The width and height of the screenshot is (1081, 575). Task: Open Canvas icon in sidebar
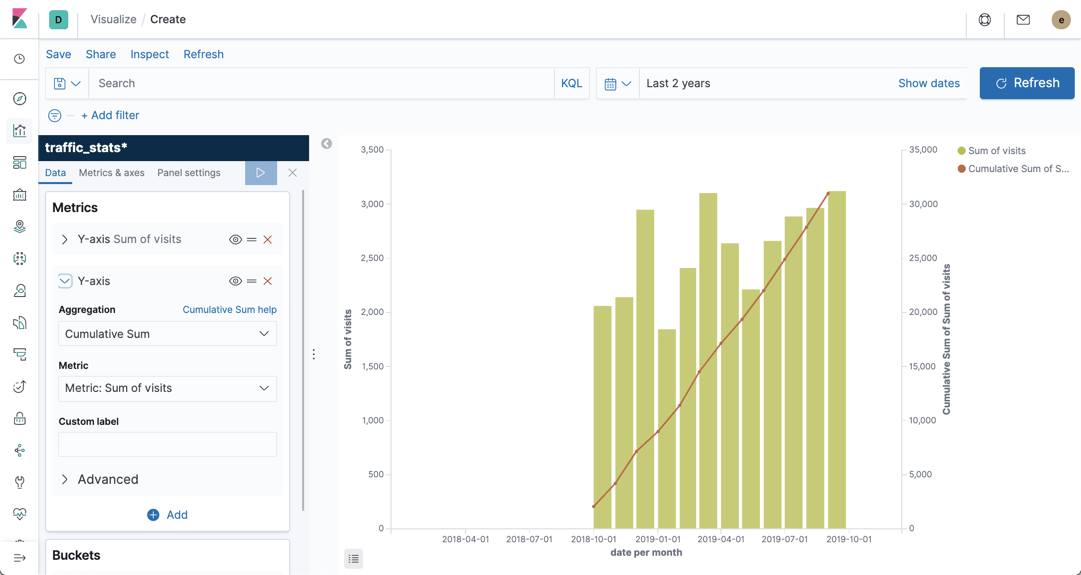coord(19,194)
